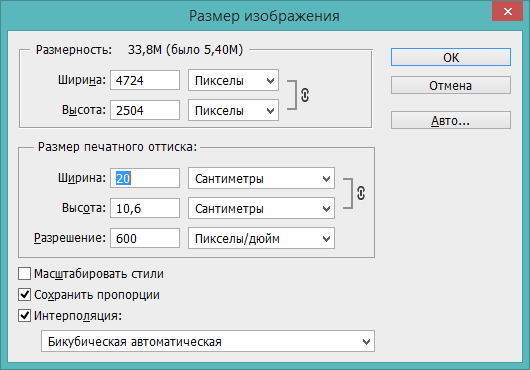Edit the pixel Высота field 2504

click(145, 110)
